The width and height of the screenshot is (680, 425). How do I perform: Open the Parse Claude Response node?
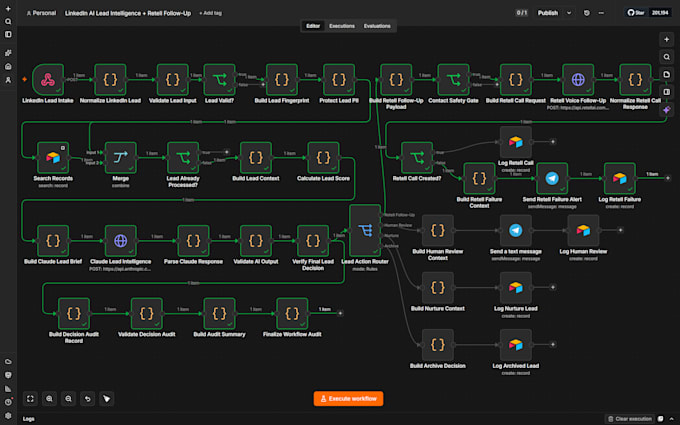point(193,241)
